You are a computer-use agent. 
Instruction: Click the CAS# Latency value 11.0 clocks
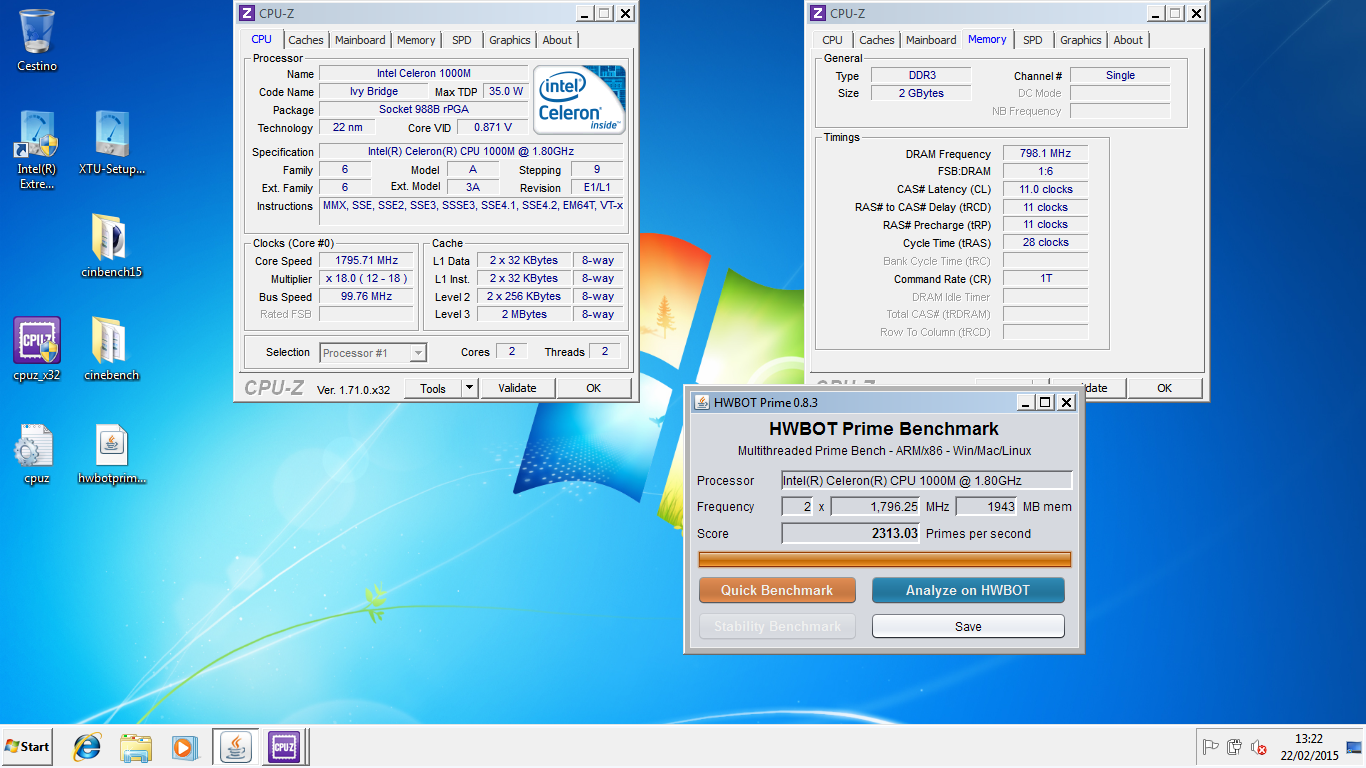click(x=1045, y=189)
